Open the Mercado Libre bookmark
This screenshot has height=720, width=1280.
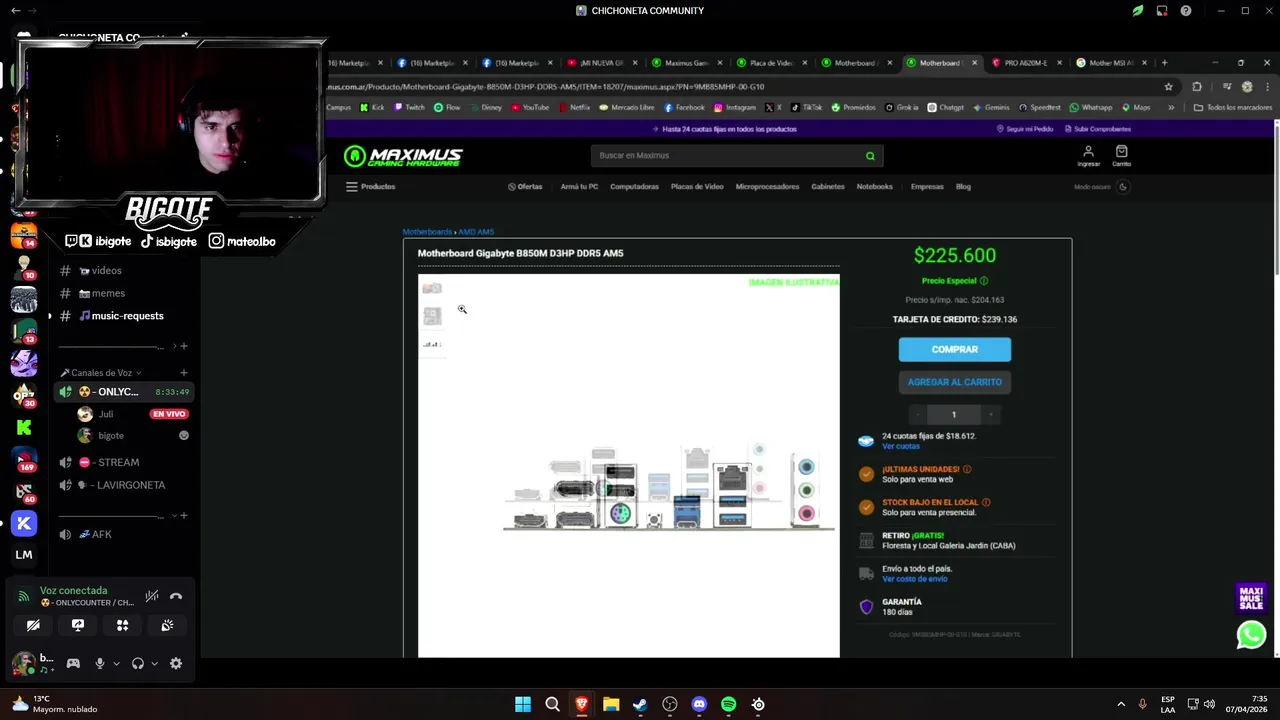click(626, 108)
